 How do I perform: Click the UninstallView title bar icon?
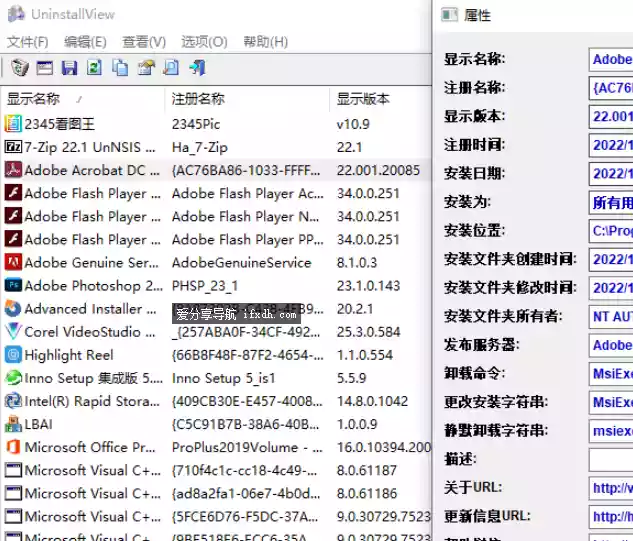pos(16,14)
